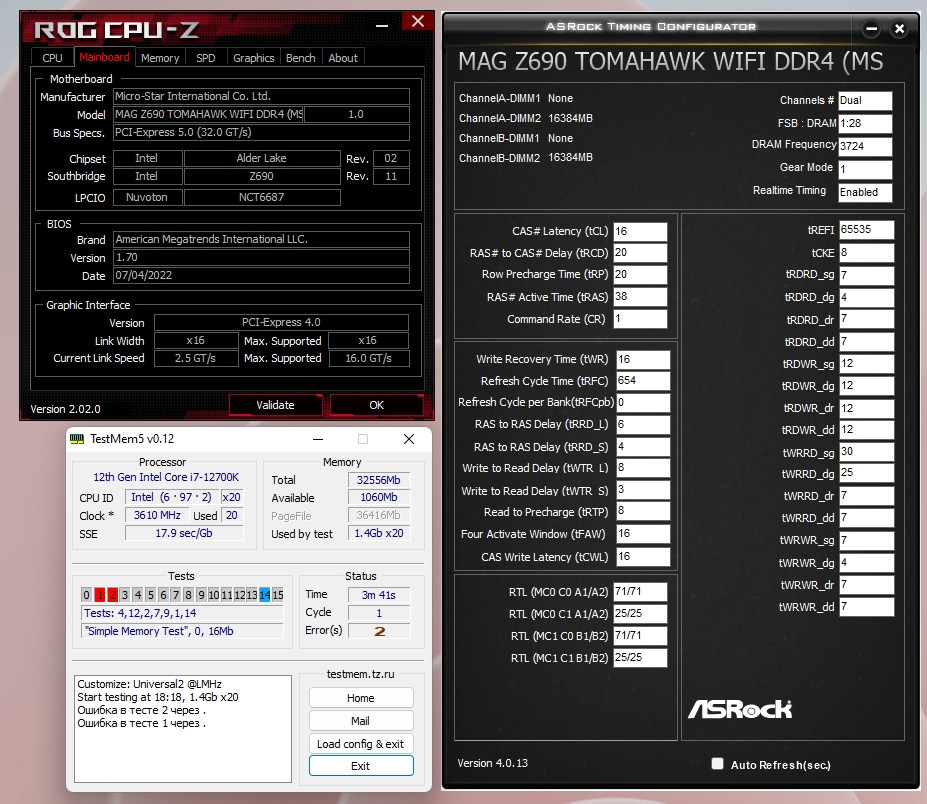927x804 pixels.
Task: Click the Exit button in TestMem5
Action: [x=361, y=766]
